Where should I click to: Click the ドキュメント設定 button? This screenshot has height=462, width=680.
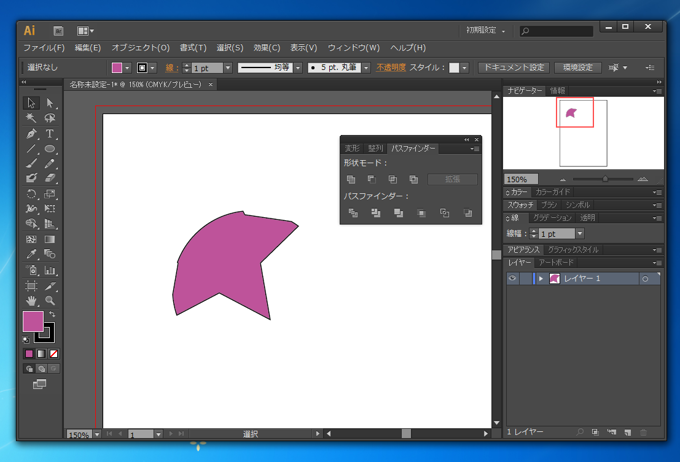514,68
